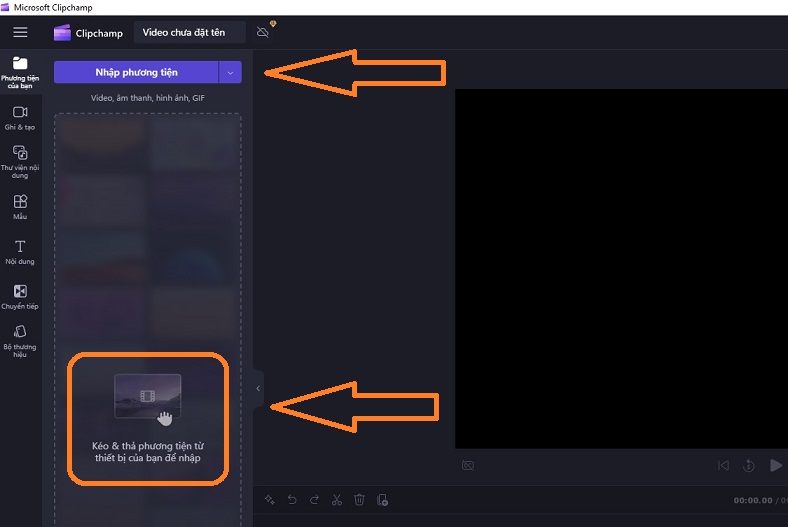Image resolution: width=788 pixels, height=527 pixels.
Task: Click the drag and drop media placeholder
Action: click(148, 418)
